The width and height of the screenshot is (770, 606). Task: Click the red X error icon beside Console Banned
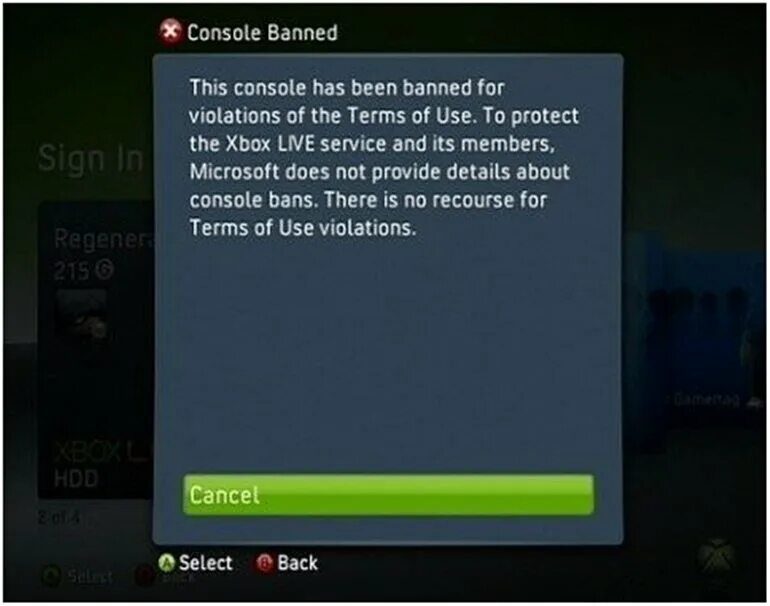[x=170, y=33]
